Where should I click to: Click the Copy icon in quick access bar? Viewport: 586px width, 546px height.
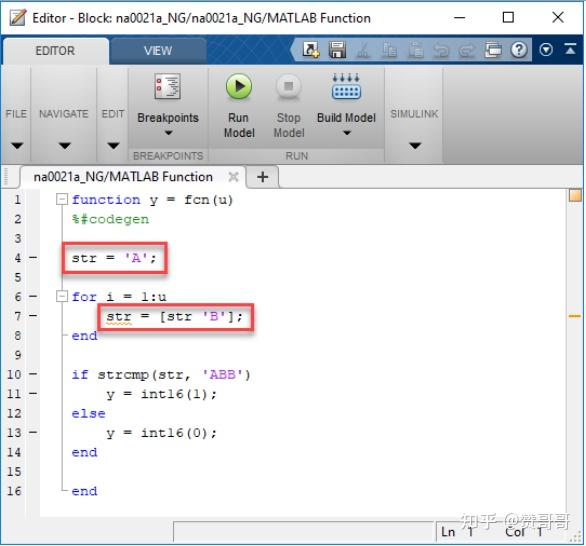[389, 50]
